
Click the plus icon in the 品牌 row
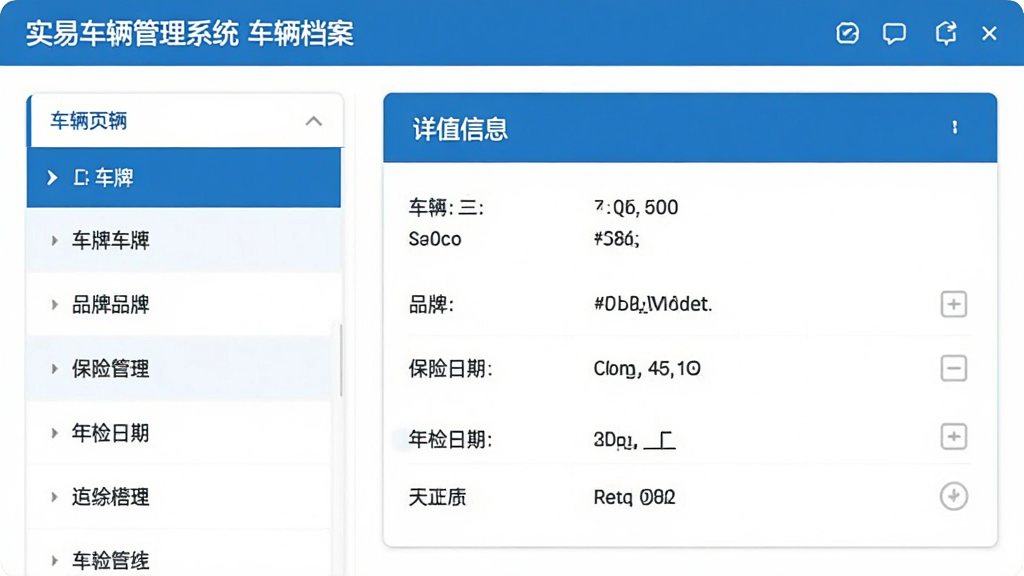953,304
